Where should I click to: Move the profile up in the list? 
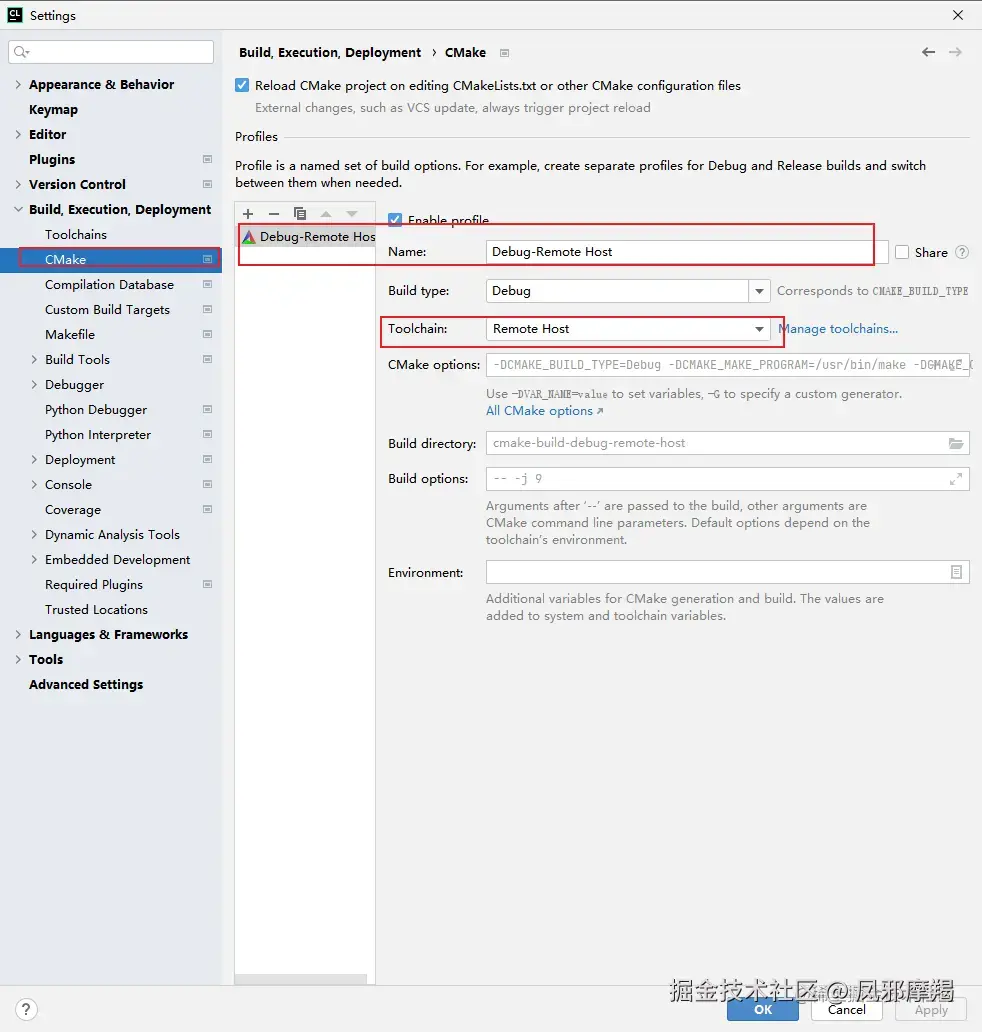pos(326,214)
